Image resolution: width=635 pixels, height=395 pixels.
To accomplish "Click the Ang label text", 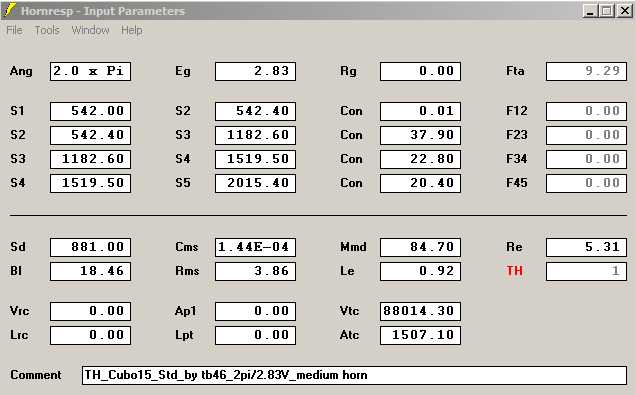I will (x=21, y=71).
